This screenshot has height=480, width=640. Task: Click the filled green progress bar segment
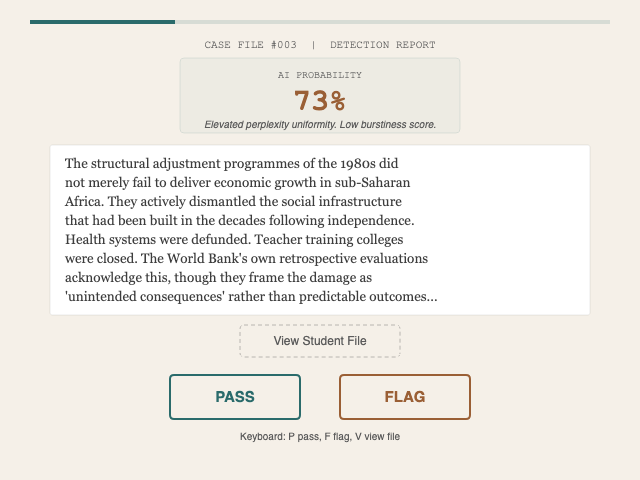[102, 21]
